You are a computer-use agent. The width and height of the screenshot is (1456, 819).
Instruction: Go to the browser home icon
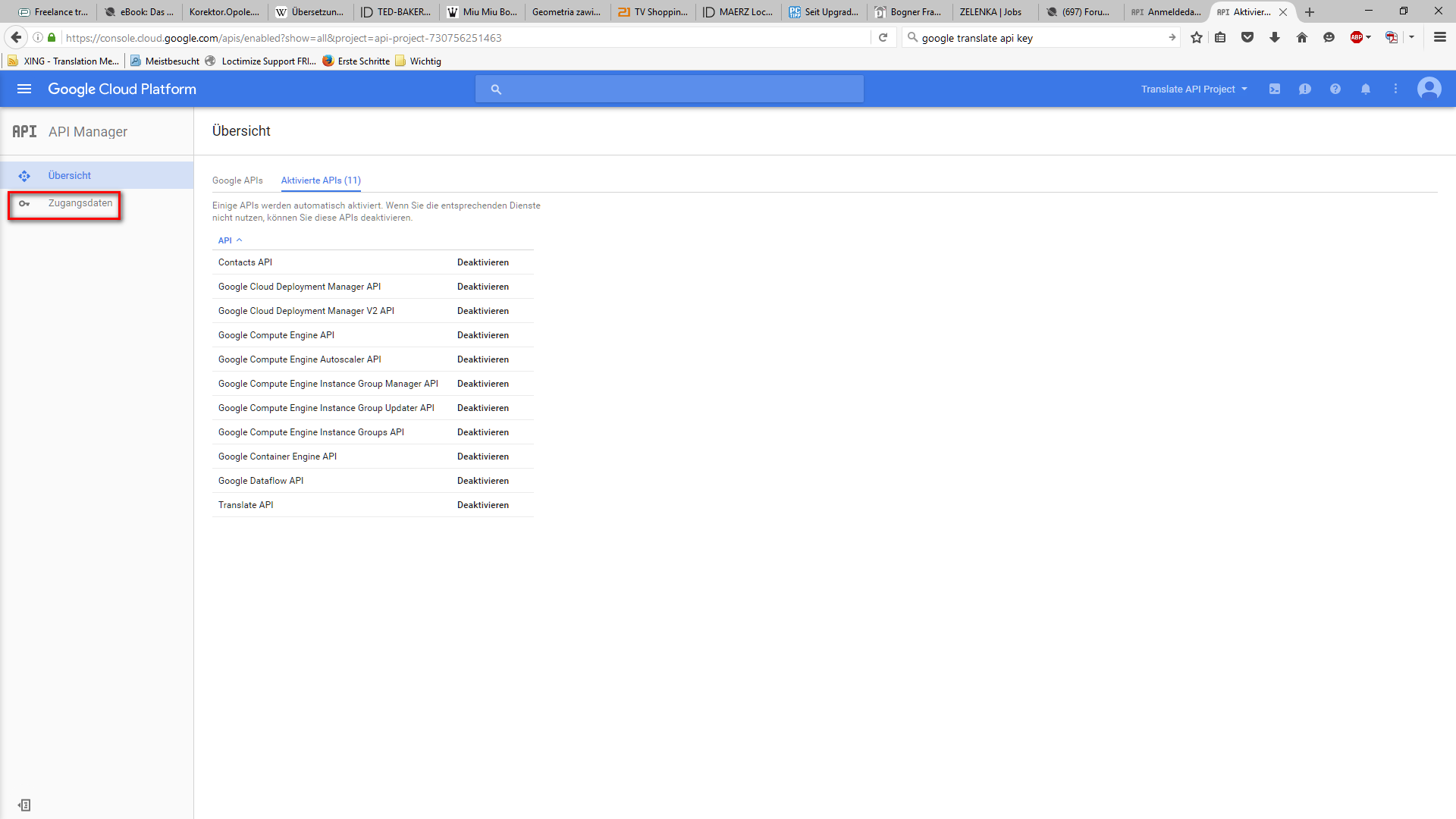tap(1302, 37)
